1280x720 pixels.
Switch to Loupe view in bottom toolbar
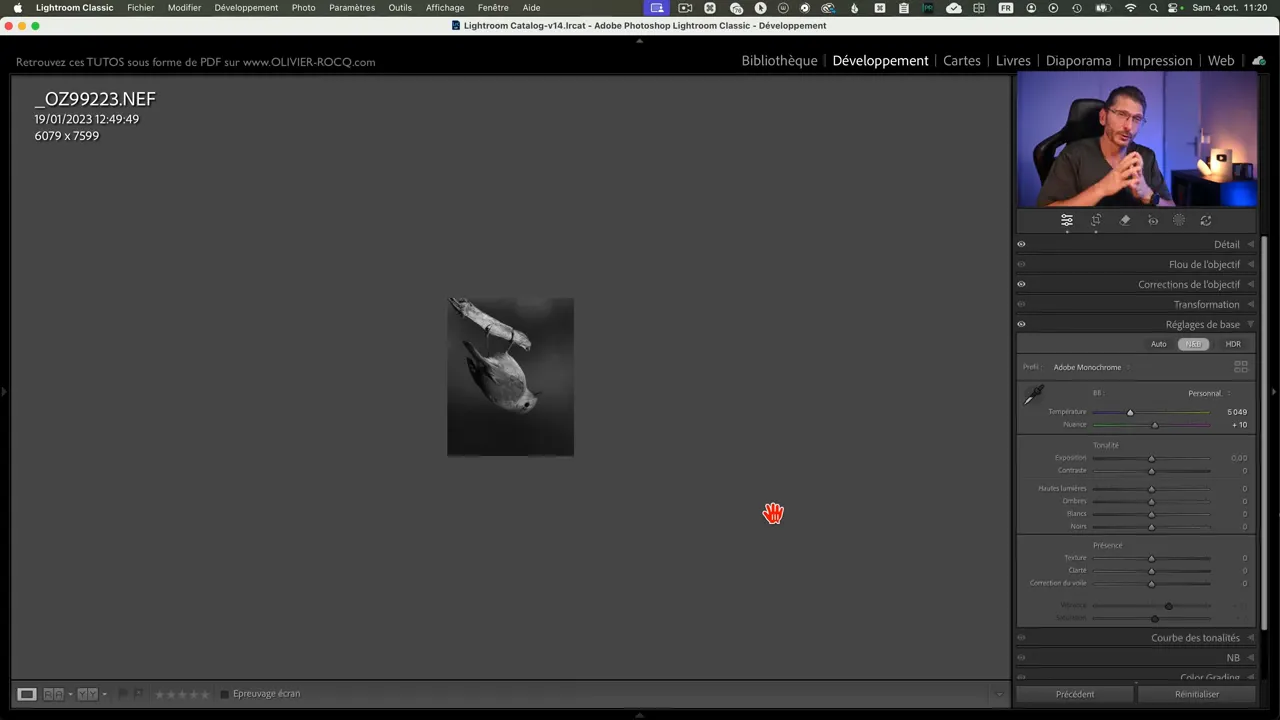[27, 694]
